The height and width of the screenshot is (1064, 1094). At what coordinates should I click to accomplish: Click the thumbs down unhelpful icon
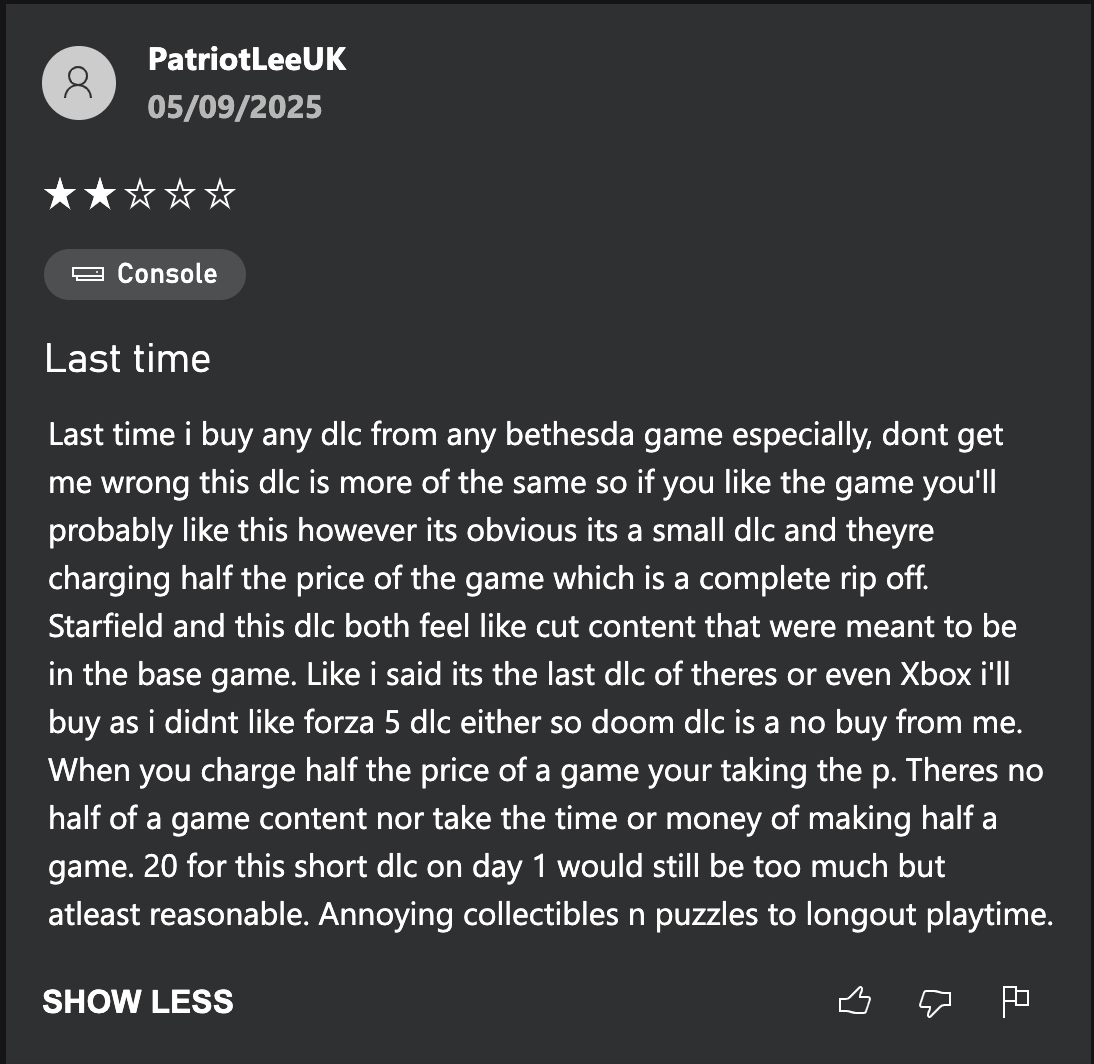935,1000
